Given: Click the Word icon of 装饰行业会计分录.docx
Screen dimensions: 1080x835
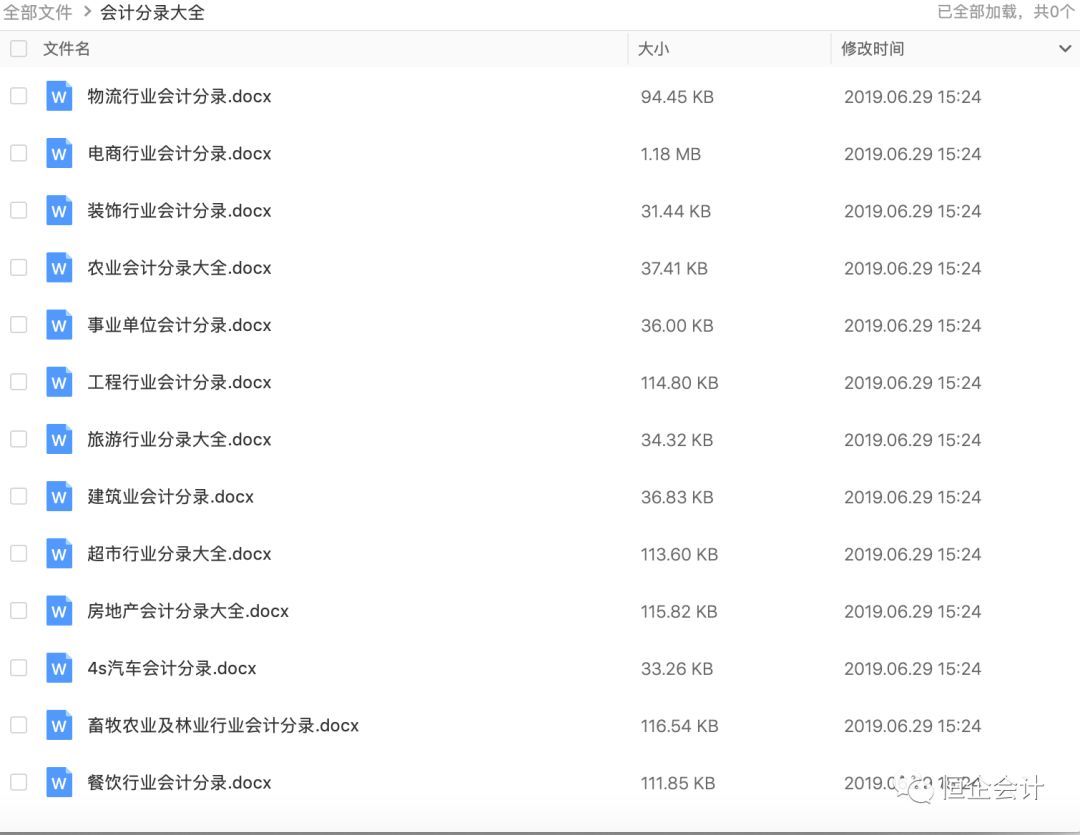Looking at the screenshot, I should tap(58, 210).
